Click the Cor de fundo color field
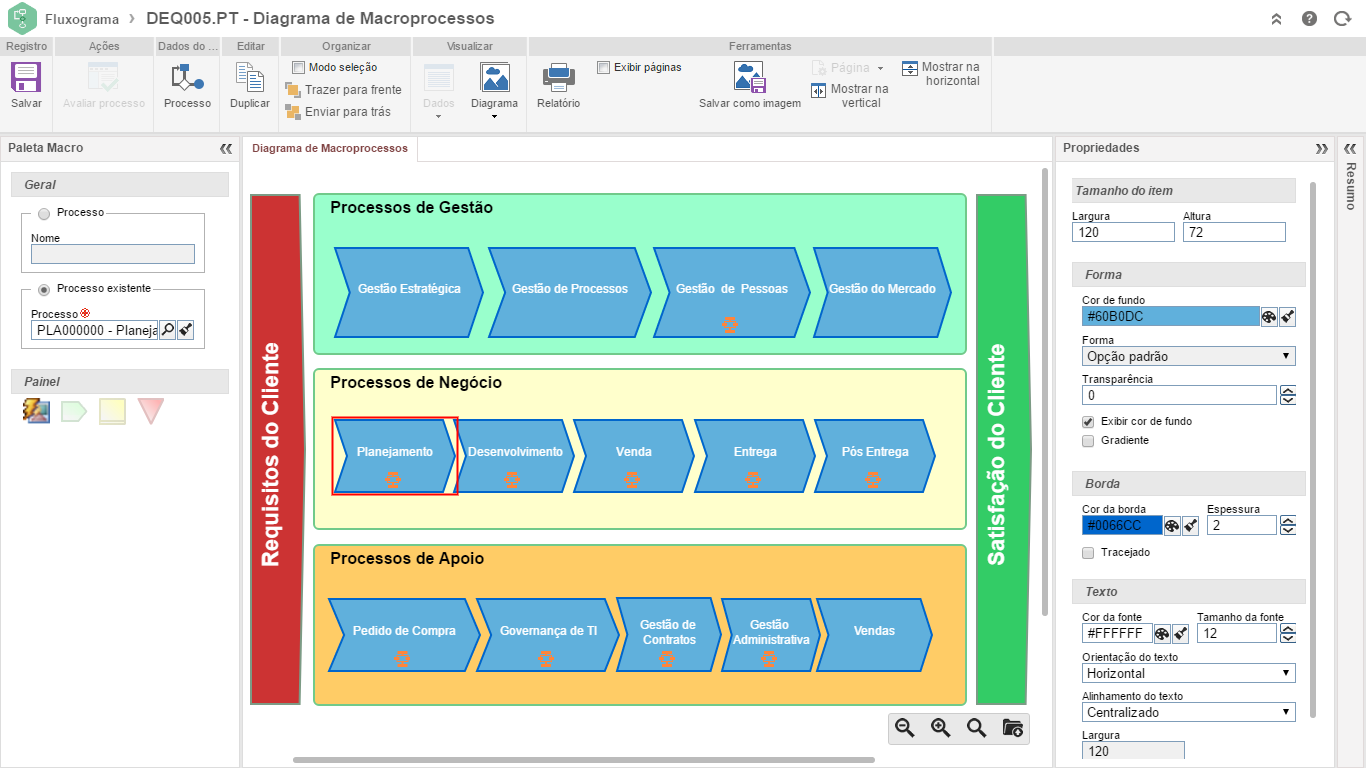This screenshot has width=1366, height=768. click(x=1169, y=317)
